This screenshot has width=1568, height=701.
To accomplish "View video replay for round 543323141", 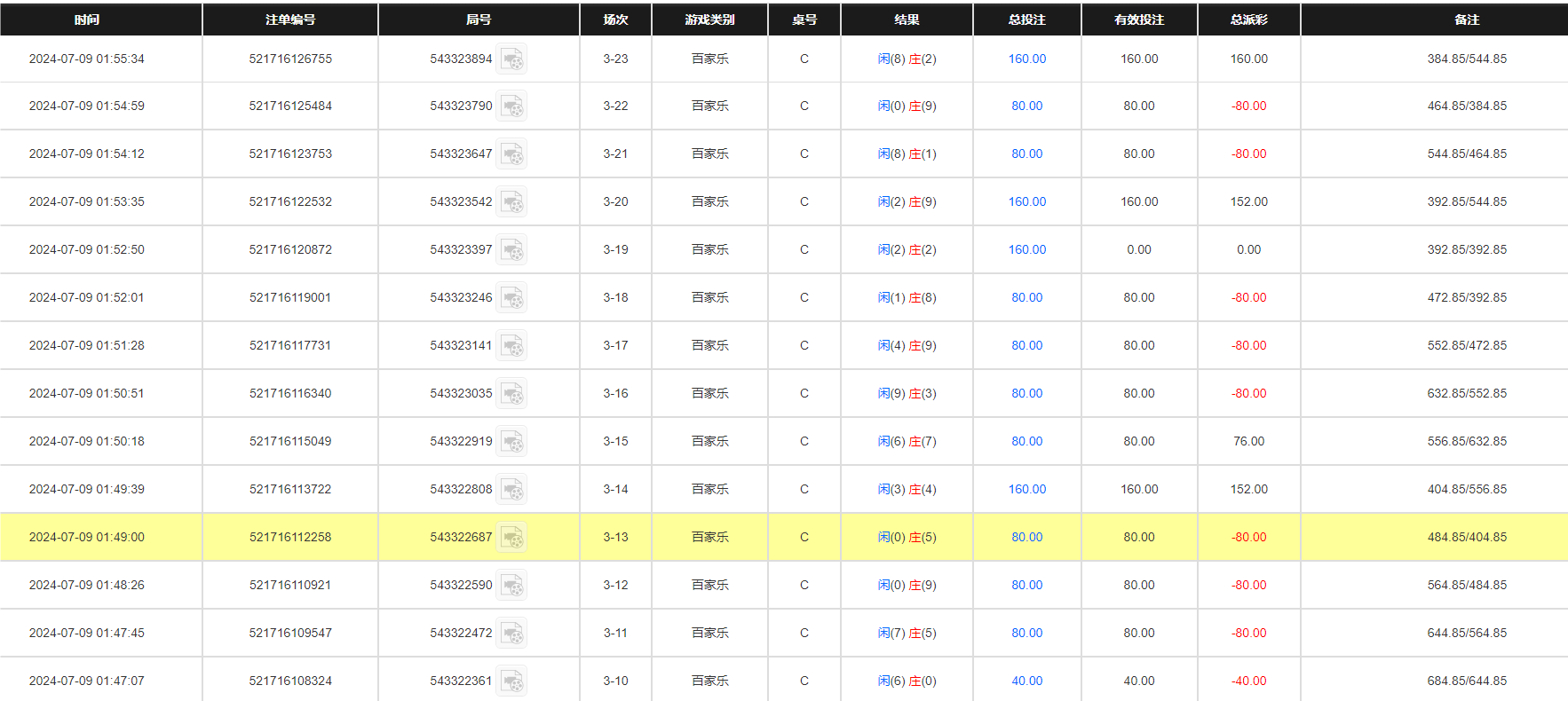I will pyautogui.click(x=512, y=346).
